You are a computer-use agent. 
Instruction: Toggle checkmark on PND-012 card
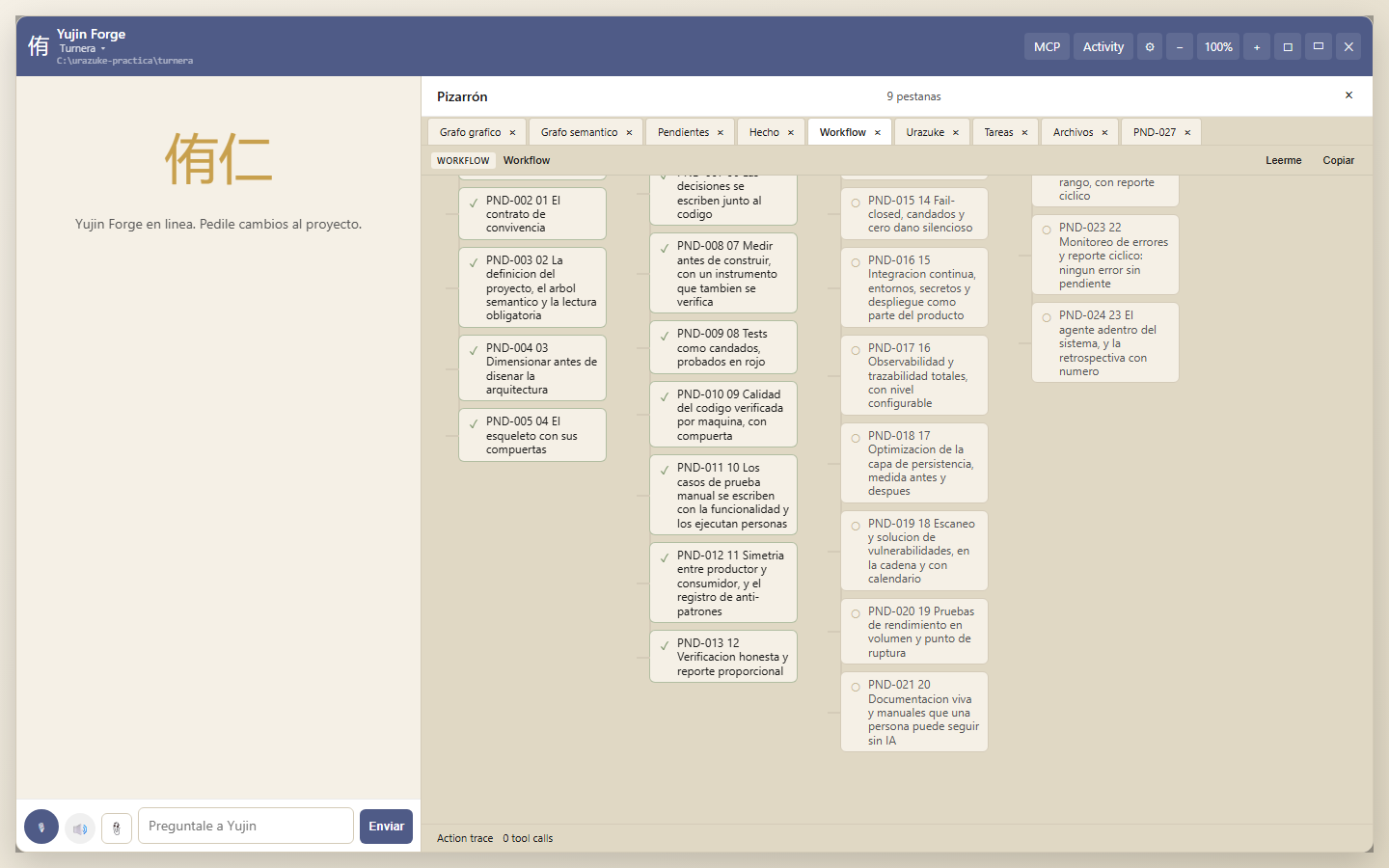pyautogui.click(x=664, y=558)
